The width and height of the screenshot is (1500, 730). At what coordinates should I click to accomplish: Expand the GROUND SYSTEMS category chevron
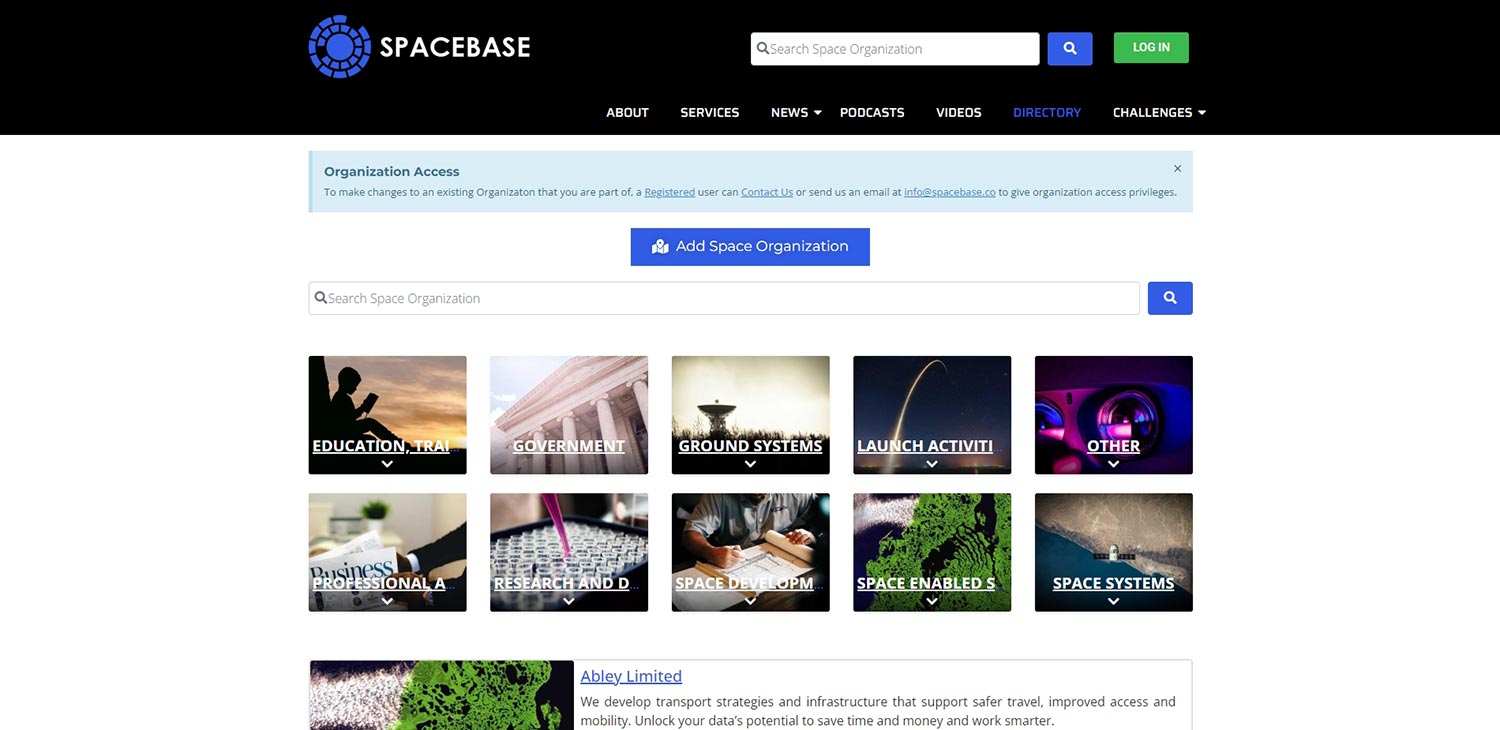(750, 463)
